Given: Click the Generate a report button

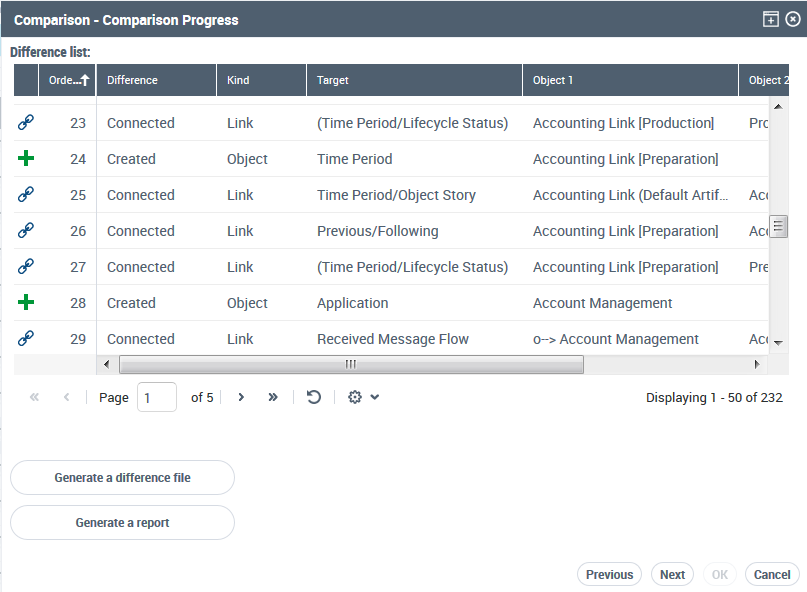Looking at the screenshot, I should pyautogui.click(x=122, y=523).
